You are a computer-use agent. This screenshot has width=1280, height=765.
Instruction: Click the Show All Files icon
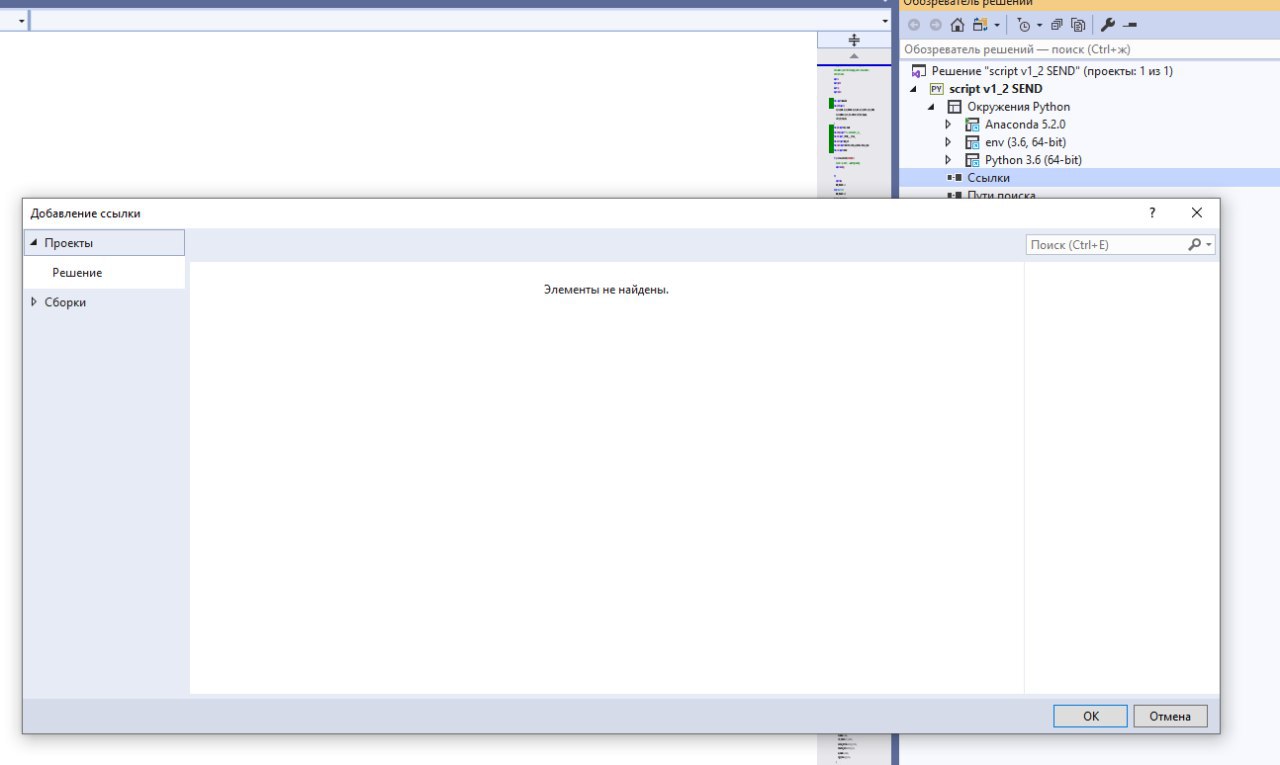click(1078, 25)
